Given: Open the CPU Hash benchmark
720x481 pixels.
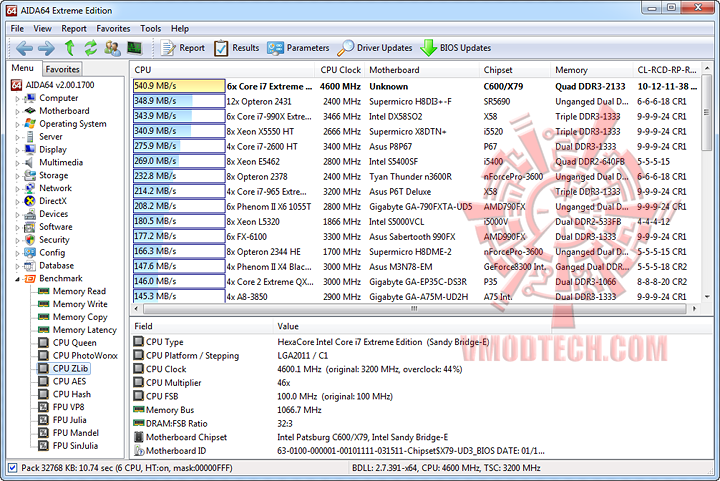Looking at the screenshot, I should [64, 394].
